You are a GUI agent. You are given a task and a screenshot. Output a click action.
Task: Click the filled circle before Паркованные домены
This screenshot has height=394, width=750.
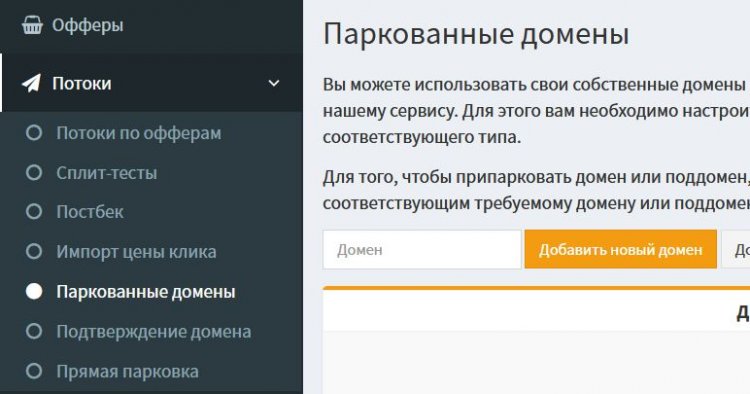click(34, 291)
